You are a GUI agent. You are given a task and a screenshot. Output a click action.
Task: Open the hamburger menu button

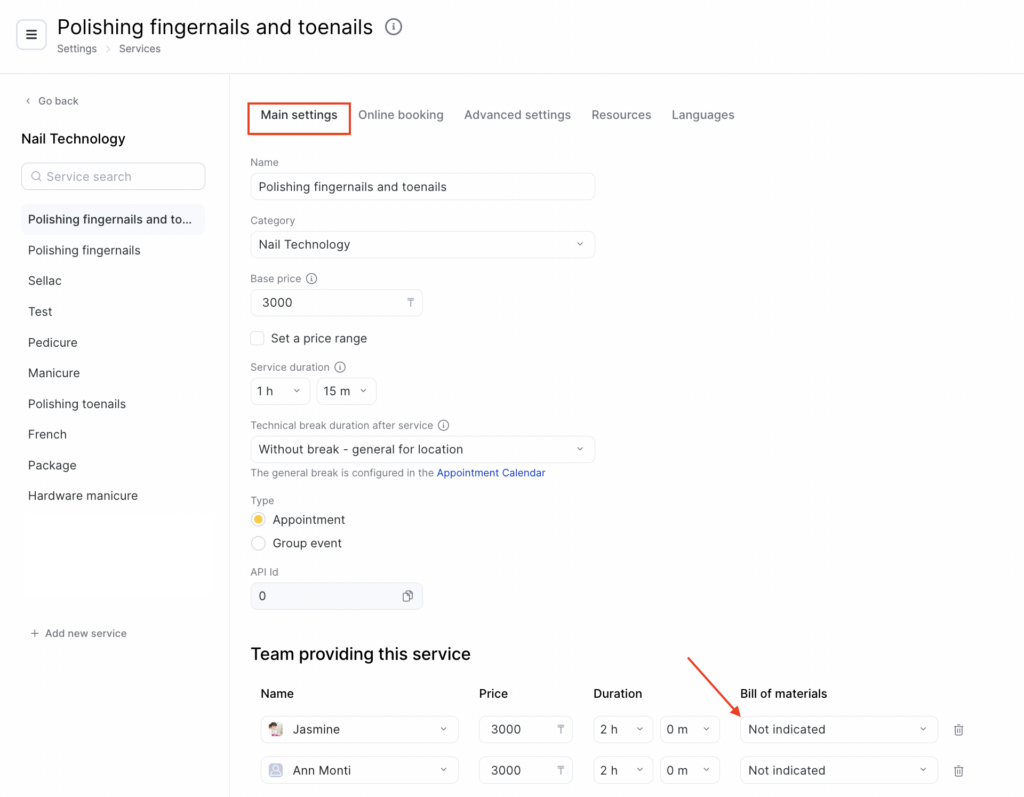pos(31,35)
